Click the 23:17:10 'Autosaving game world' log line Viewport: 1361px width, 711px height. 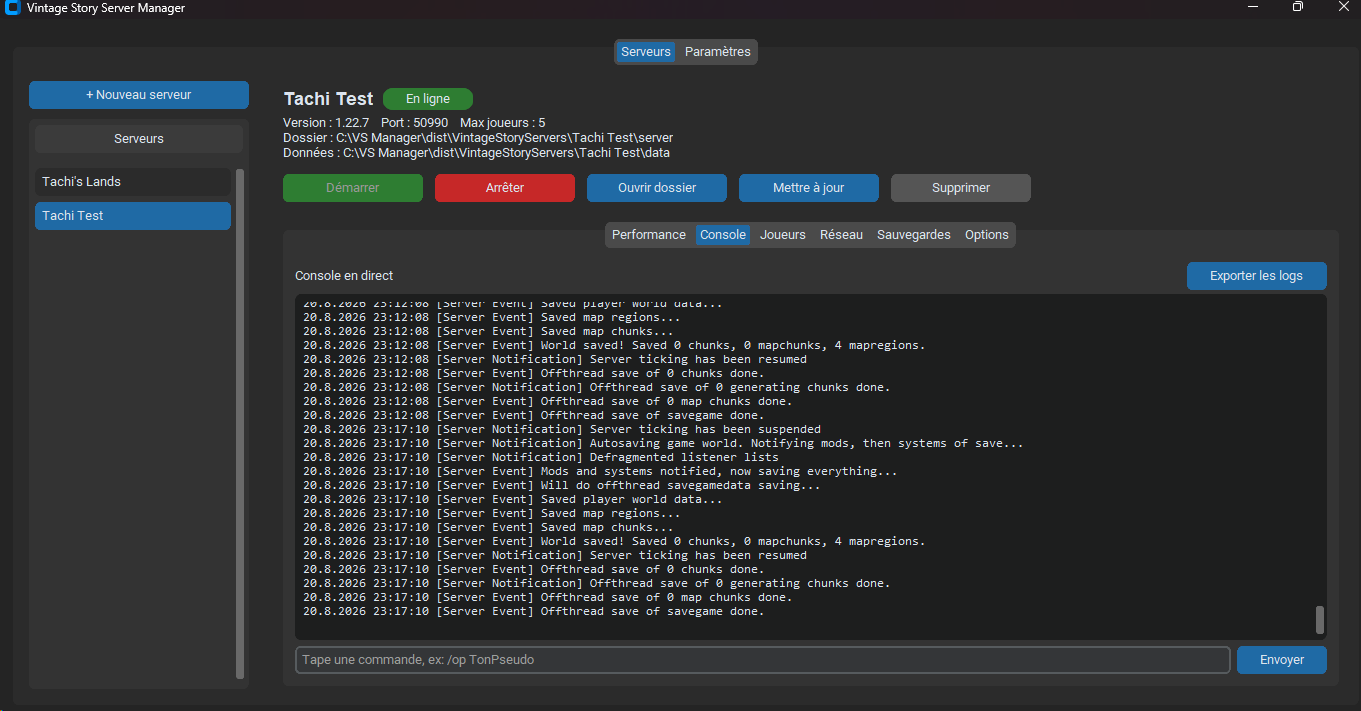pos(663,443)
